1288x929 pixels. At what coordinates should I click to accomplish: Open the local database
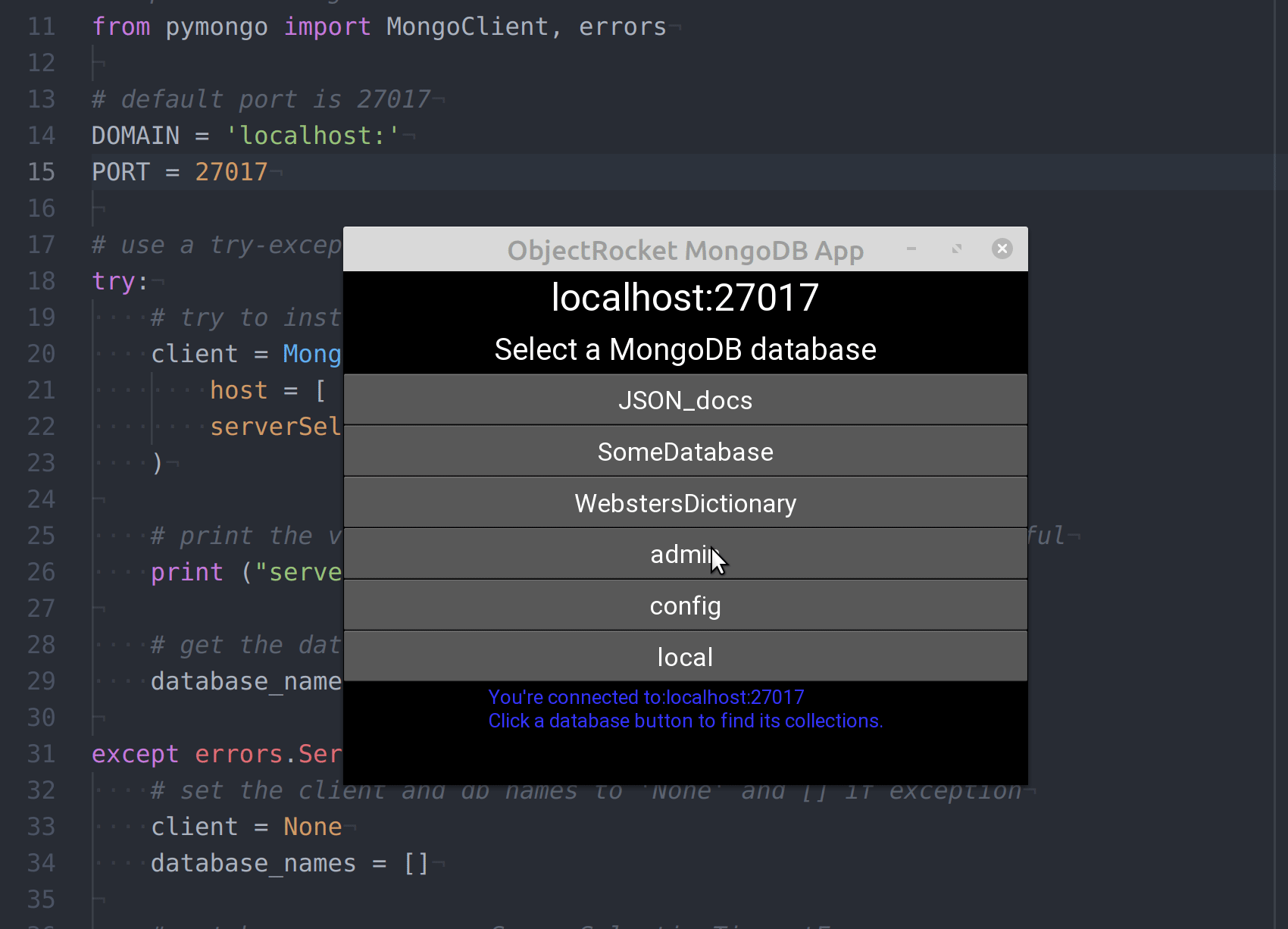tap(686, 657)
